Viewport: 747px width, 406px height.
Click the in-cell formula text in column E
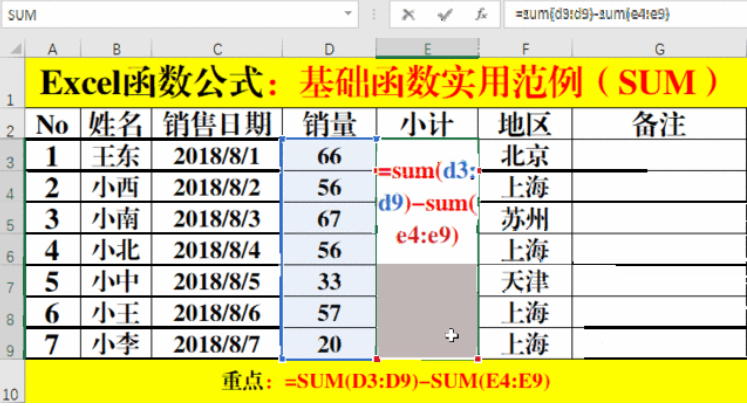(427, 203)
